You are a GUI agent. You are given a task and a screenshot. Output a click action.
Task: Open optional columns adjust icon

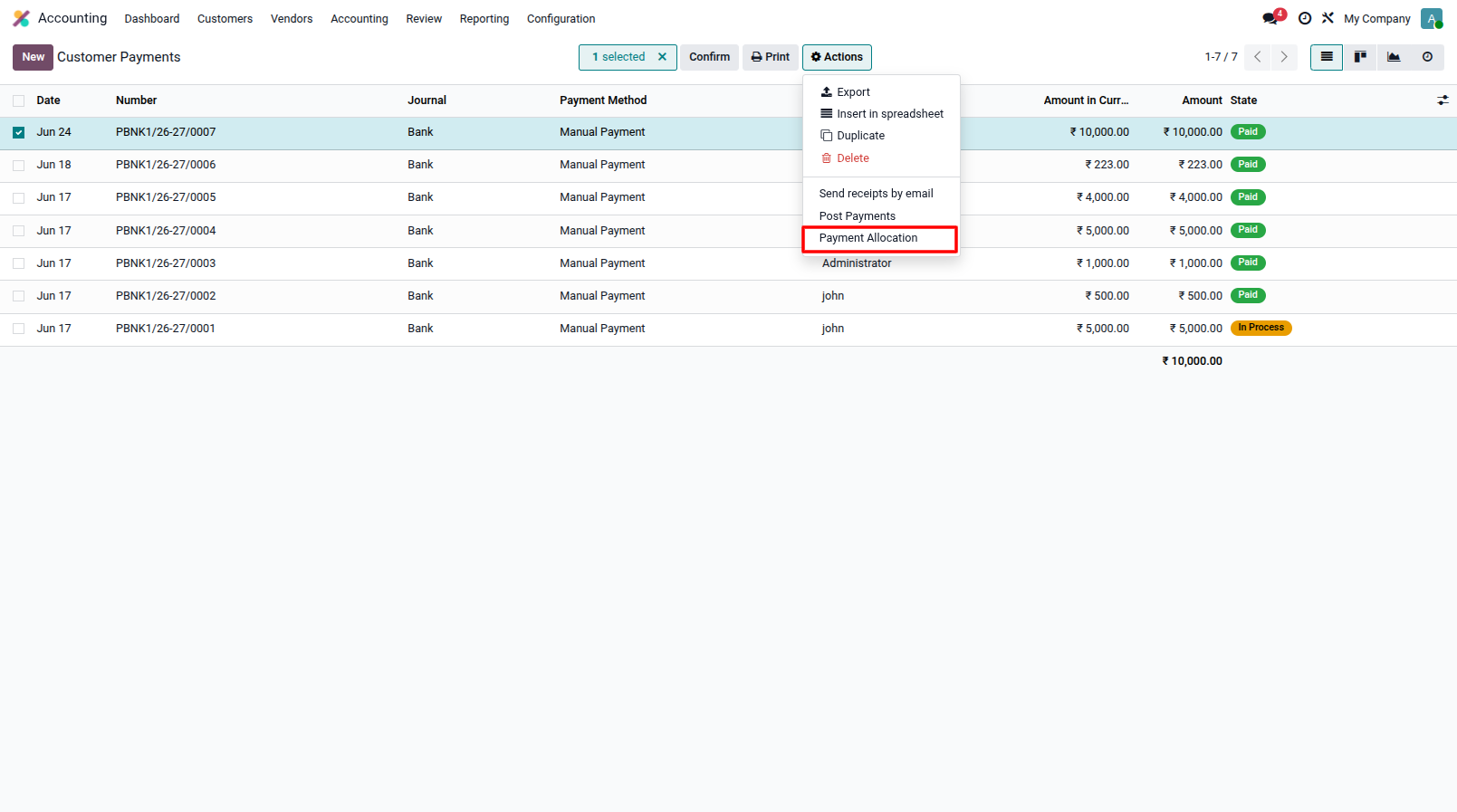pos(1443,100)
